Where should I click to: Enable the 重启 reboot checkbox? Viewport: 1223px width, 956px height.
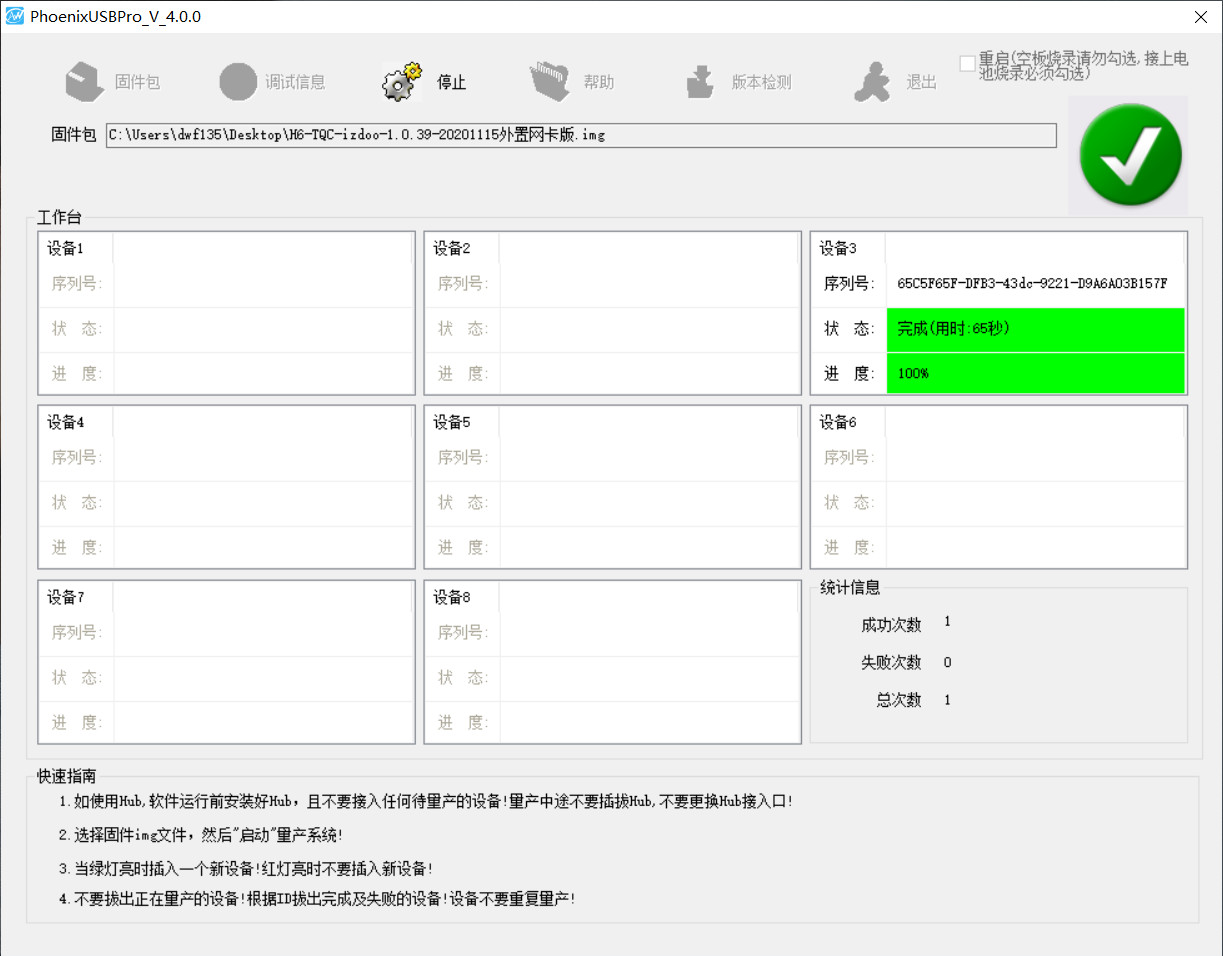click(x=967, y=63)
